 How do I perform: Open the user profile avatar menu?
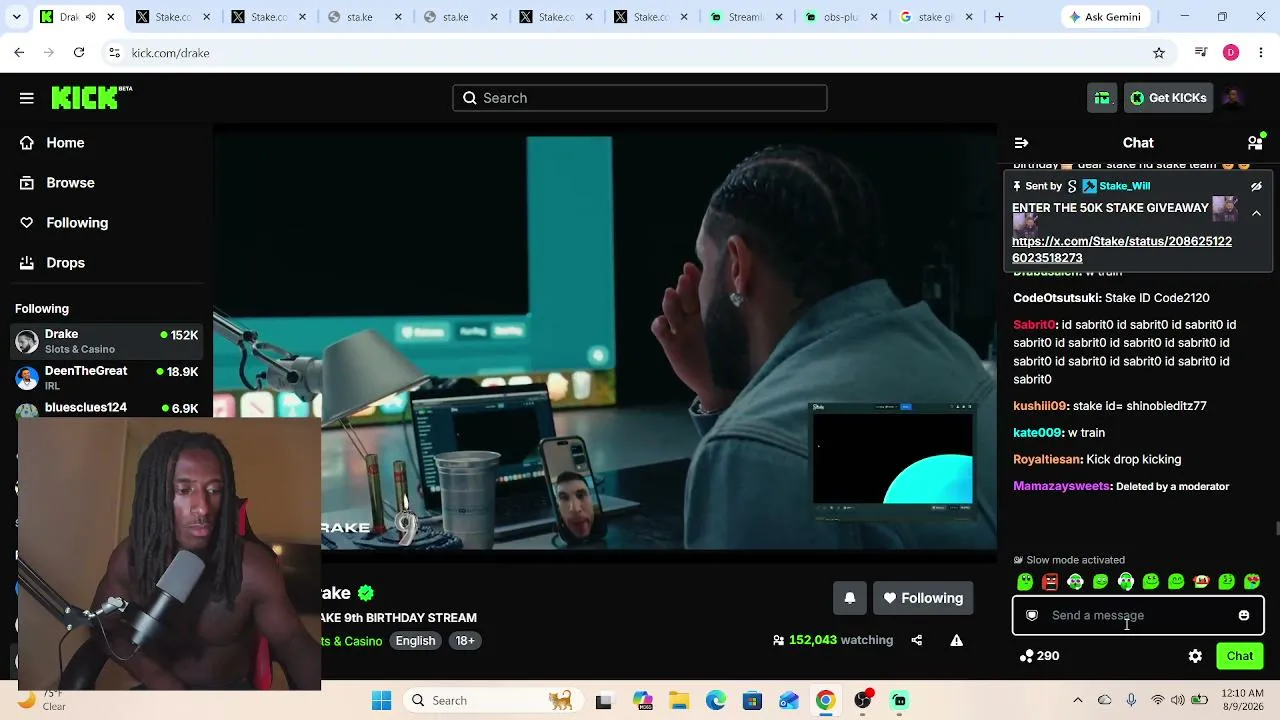(1232, 97)
